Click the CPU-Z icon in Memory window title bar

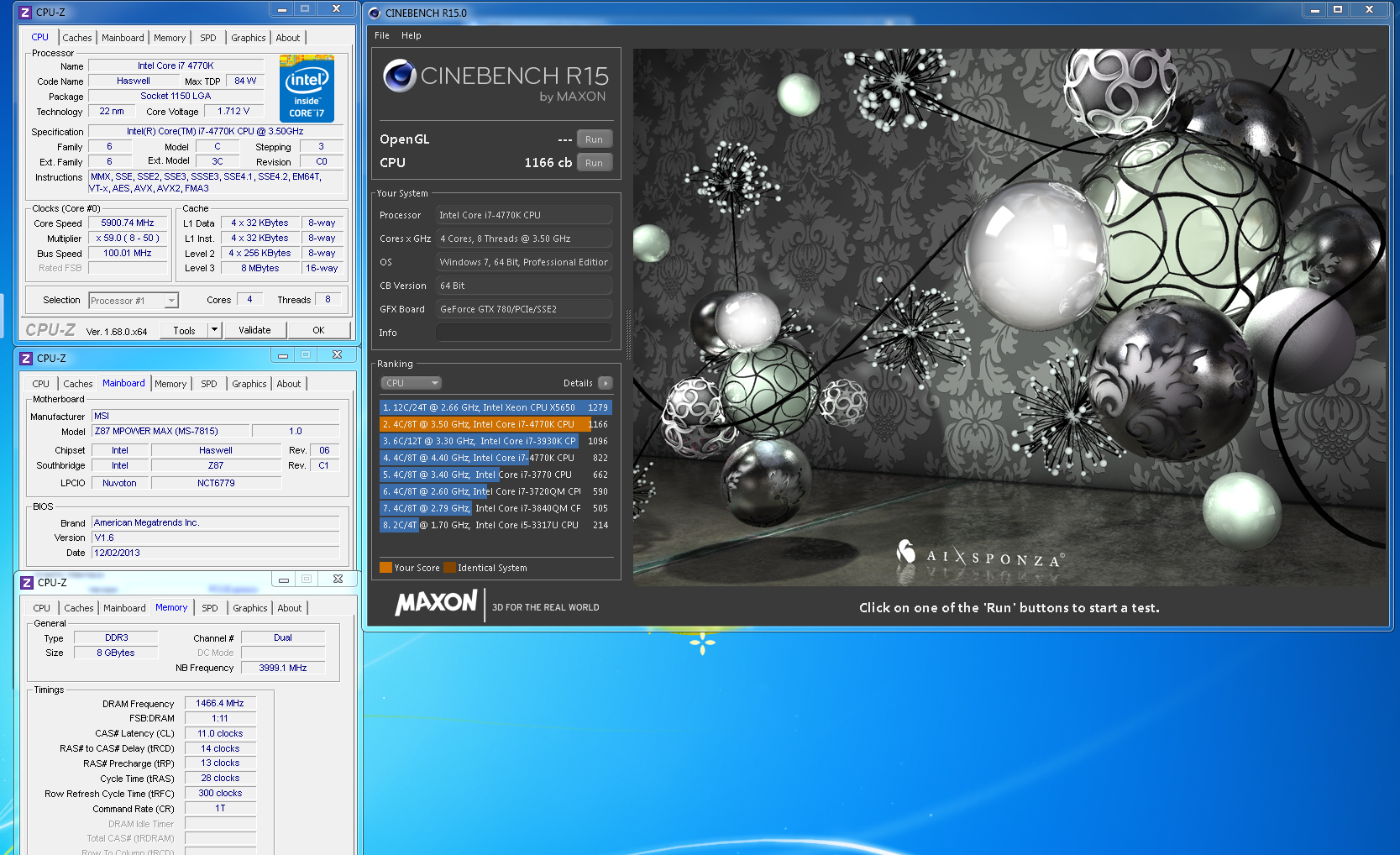pos(28,583)
